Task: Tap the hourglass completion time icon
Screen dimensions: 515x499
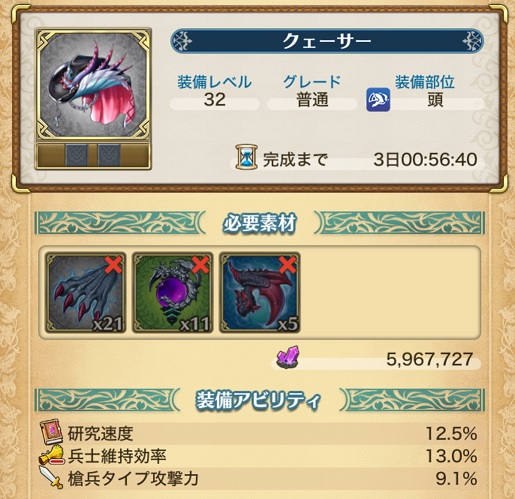Action: click(x=246, y=157)
